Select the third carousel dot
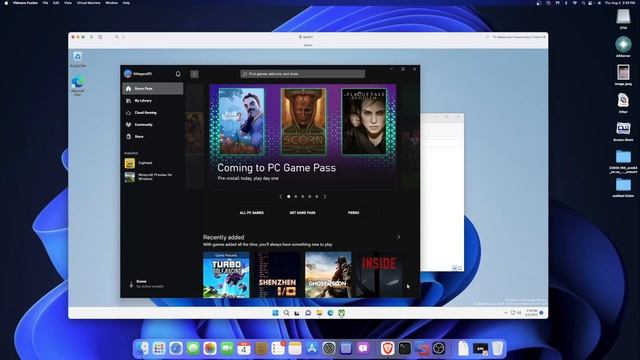Screen dimensions: 640x360 302,196
